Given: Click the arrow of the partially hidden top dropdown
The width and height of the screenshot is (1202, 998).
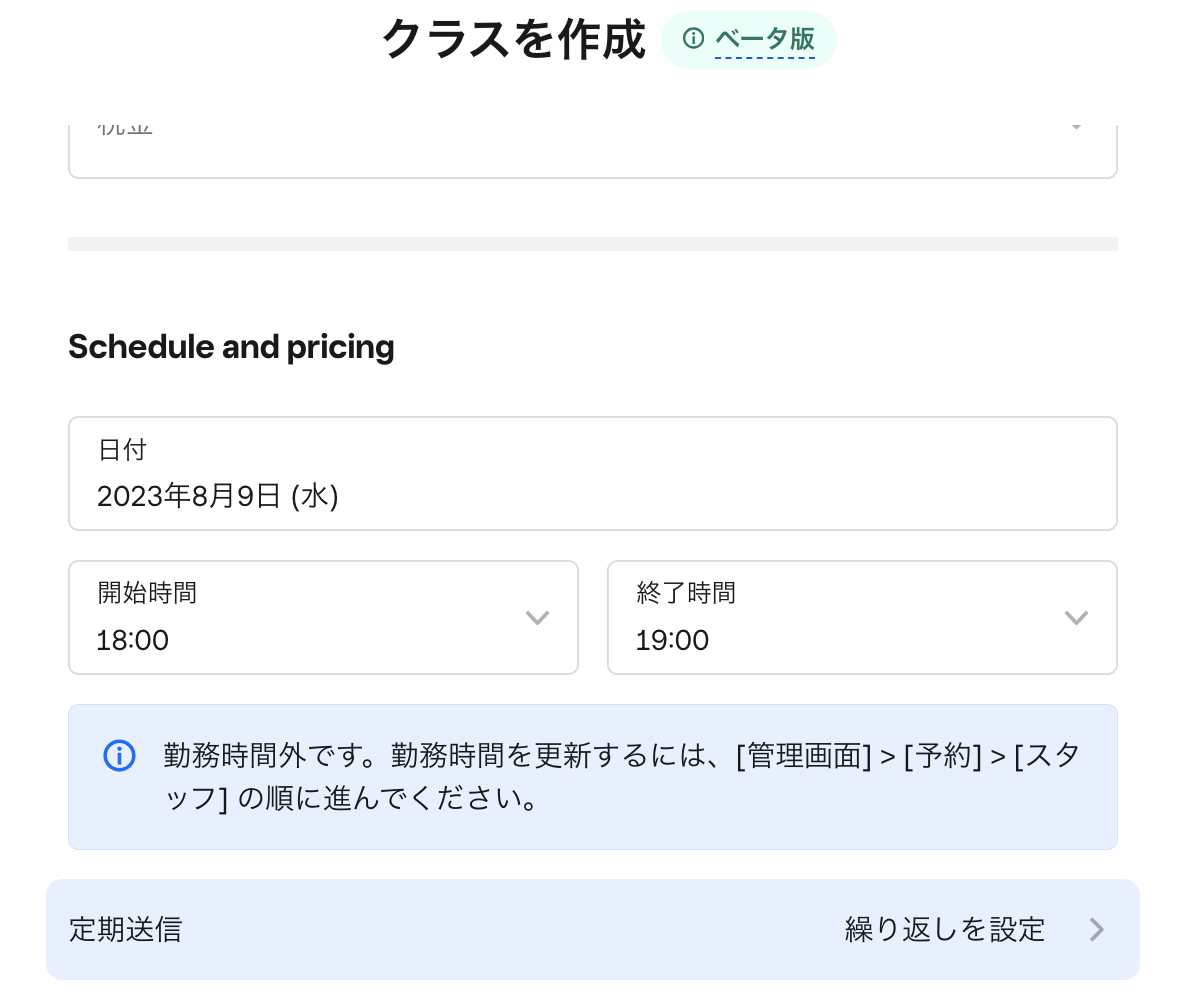Looking at the screenshot, I should pyautogui.click(x=1077, y=128).
